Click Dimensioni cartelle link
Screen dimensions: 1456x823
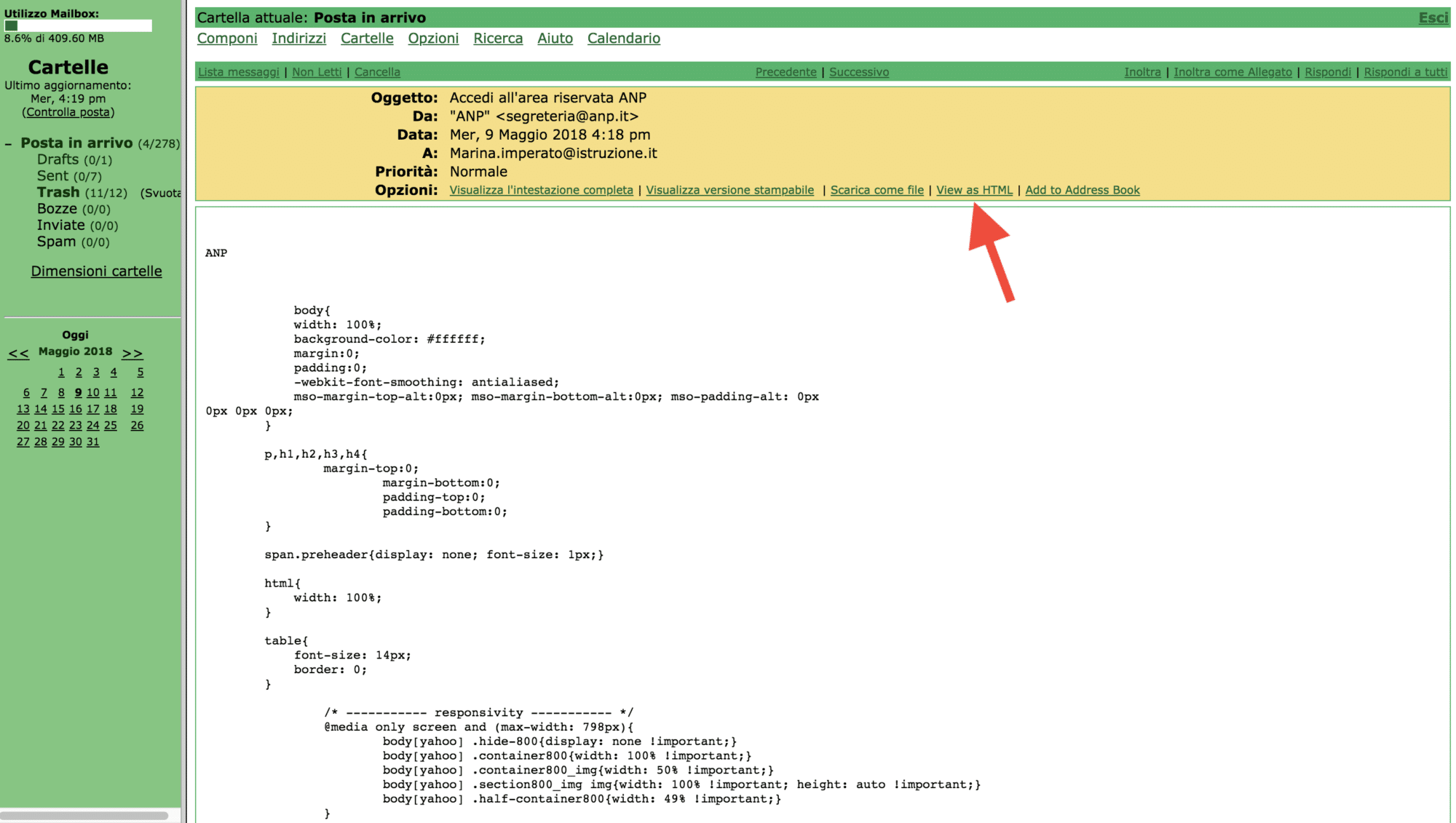tap(96, 271)
